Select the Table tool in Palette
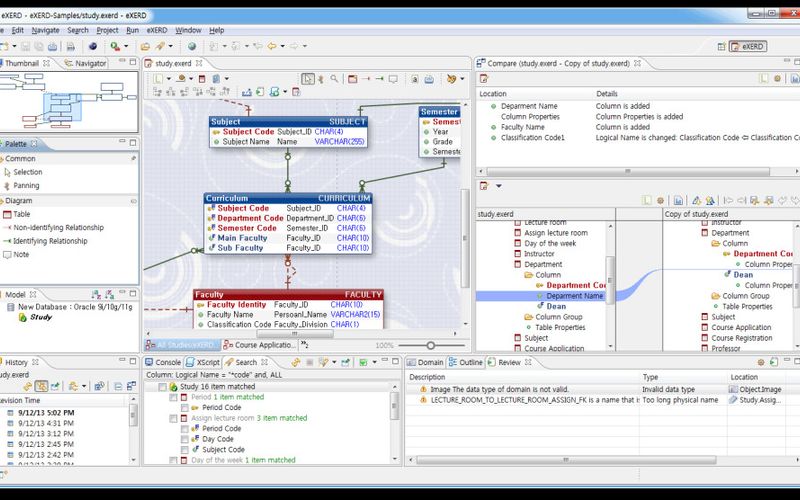 point(17,214)
